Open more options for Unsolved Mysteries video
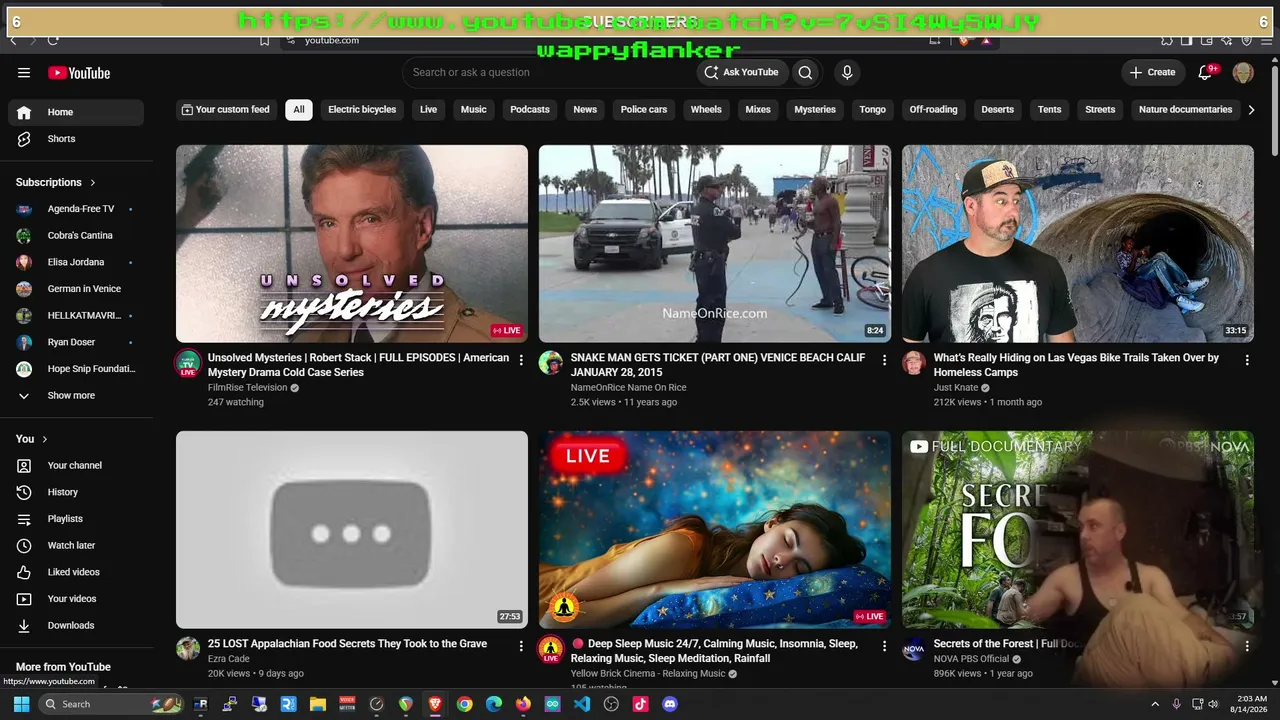Viewport: 1280px width, 720px height. point(521,360)
